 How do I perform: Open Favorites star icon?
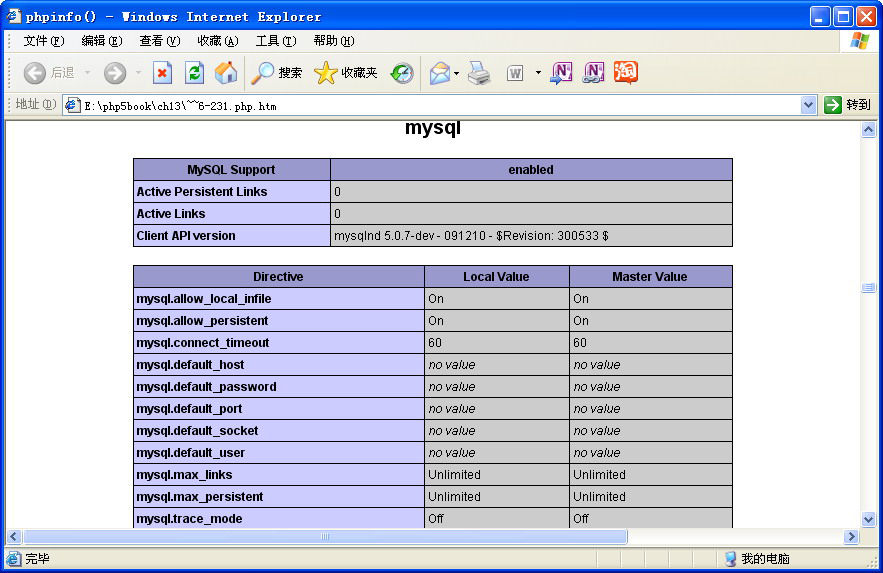click(325, 73)
